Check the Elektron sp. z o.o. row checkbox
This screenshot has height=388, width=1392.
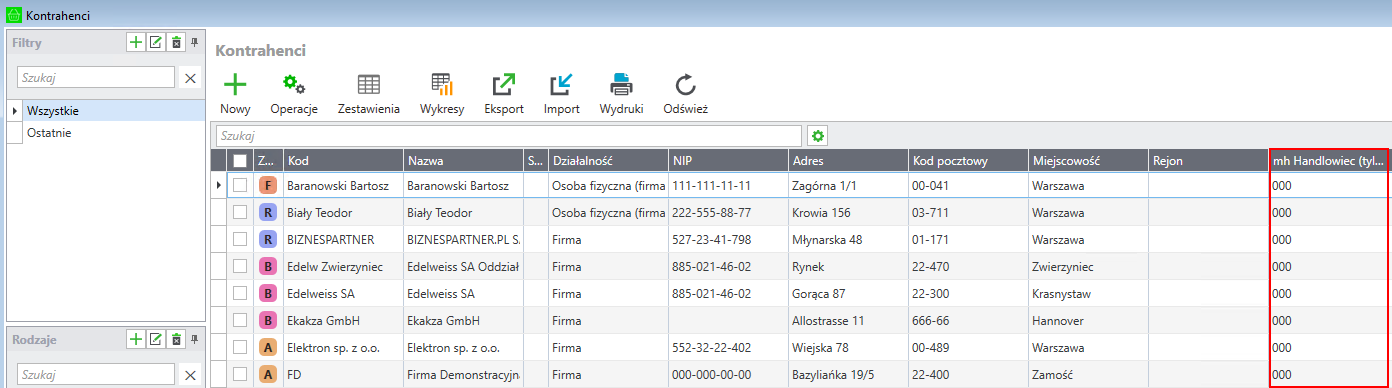pyautogui.click(x=239, y=347)
